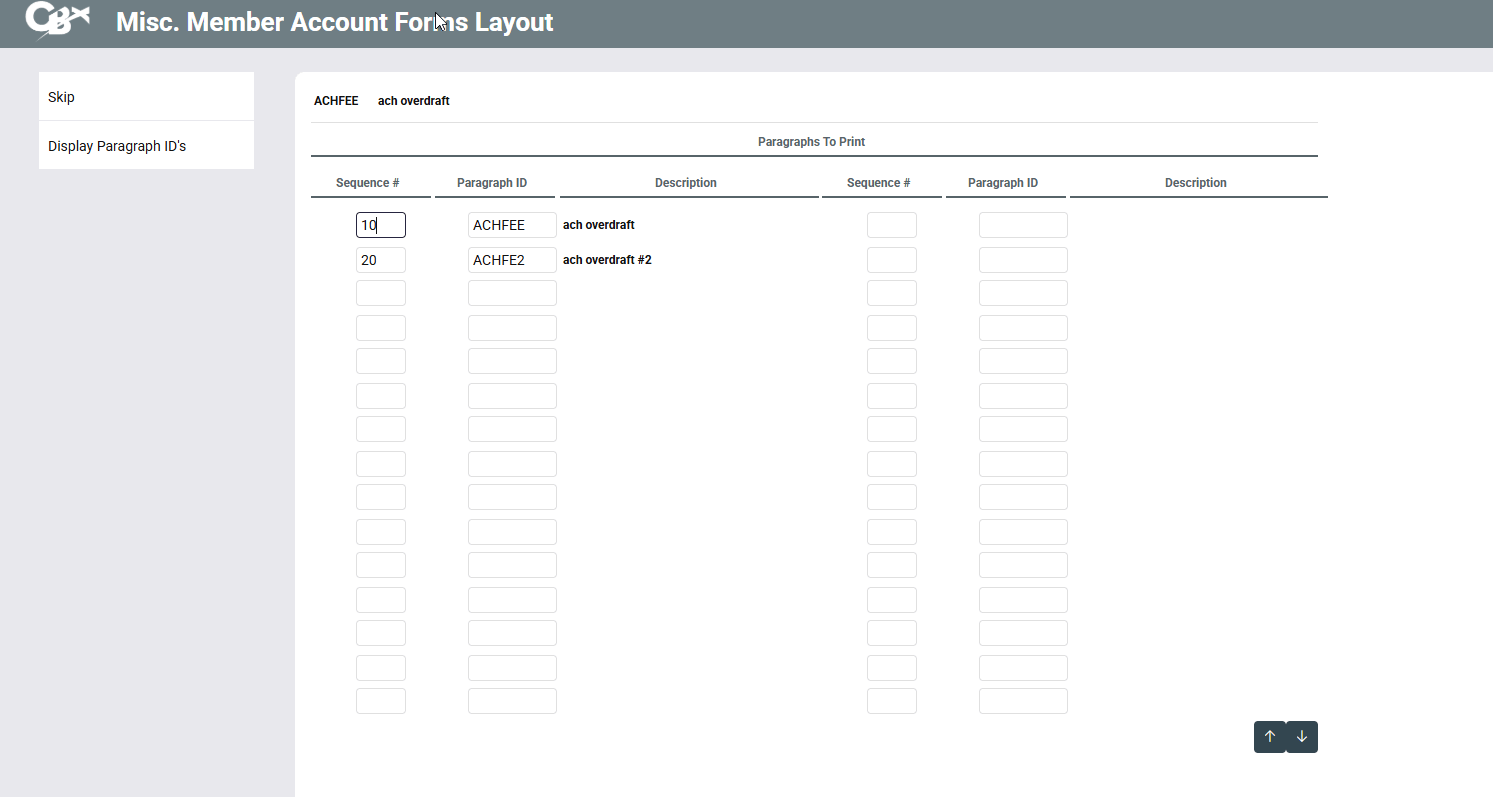1493x797 pixels.
Task: Select last row Paragraph ID field, left column
Action: 512,701
